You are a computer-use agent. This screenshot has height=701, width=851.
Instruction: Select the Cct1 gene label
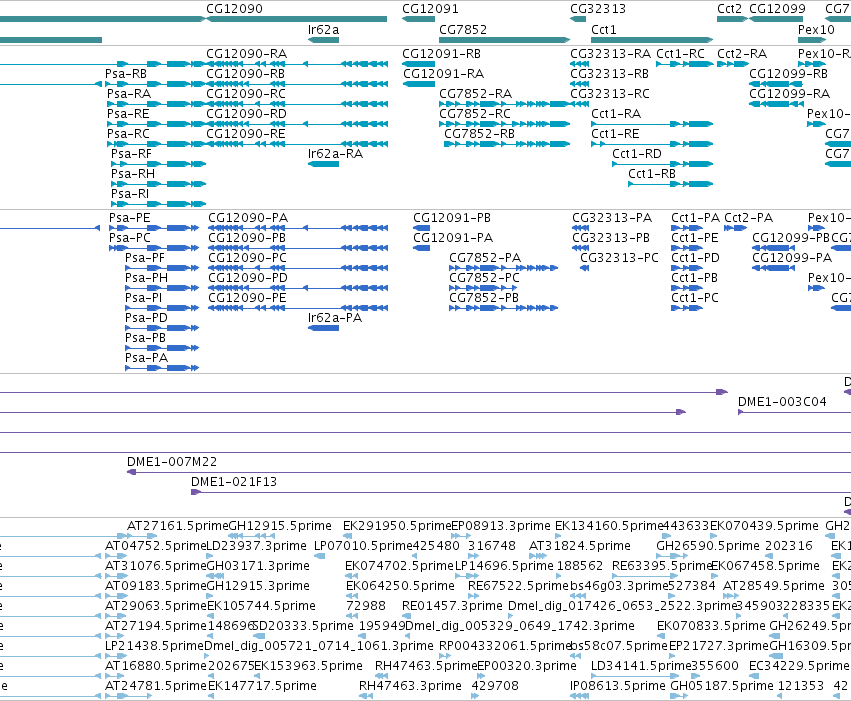coord(604,30)
